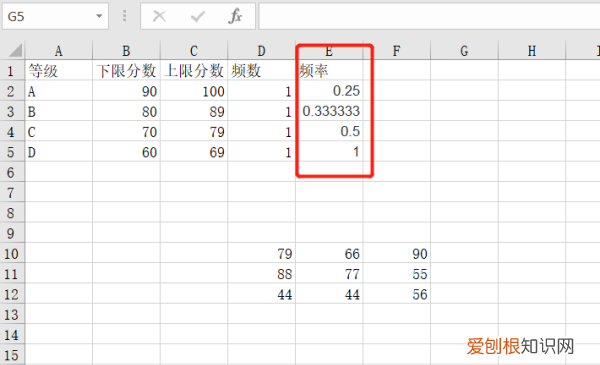Click into the formula bar input

click(x=429, y=16)
